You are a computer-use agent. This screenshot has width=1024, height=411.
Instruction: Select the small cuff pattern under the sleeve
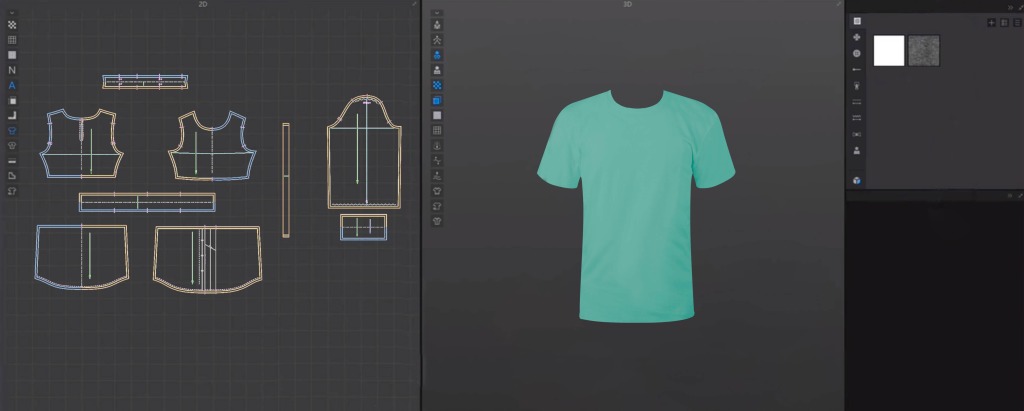(364, 227)
